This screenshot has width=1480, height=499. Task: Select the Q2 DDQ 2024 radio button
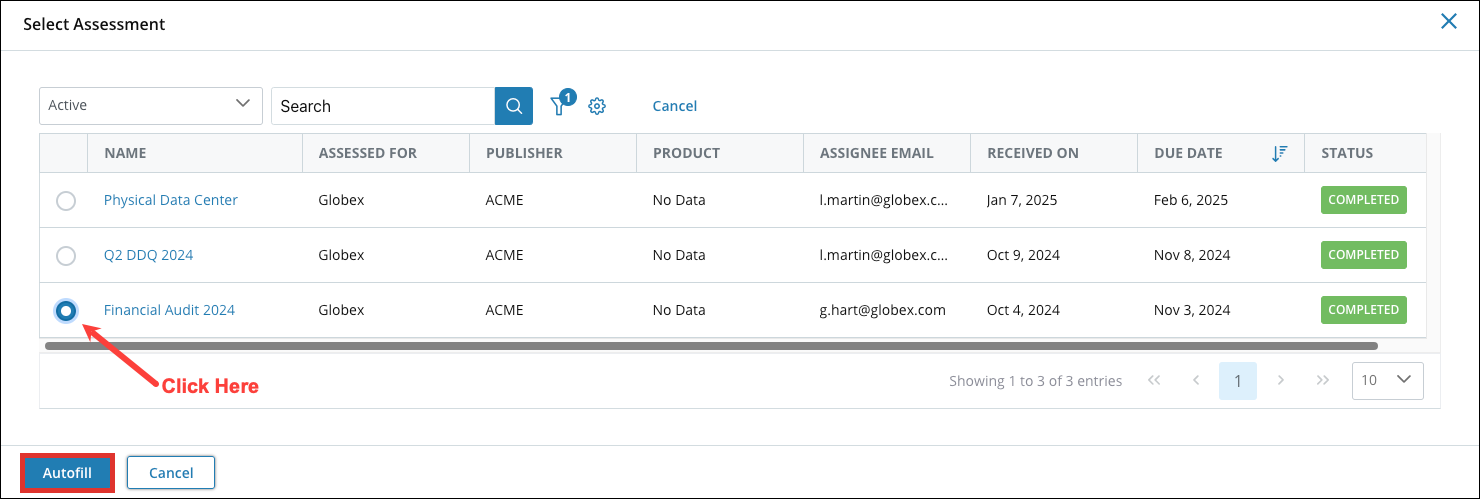pos(65,256)
